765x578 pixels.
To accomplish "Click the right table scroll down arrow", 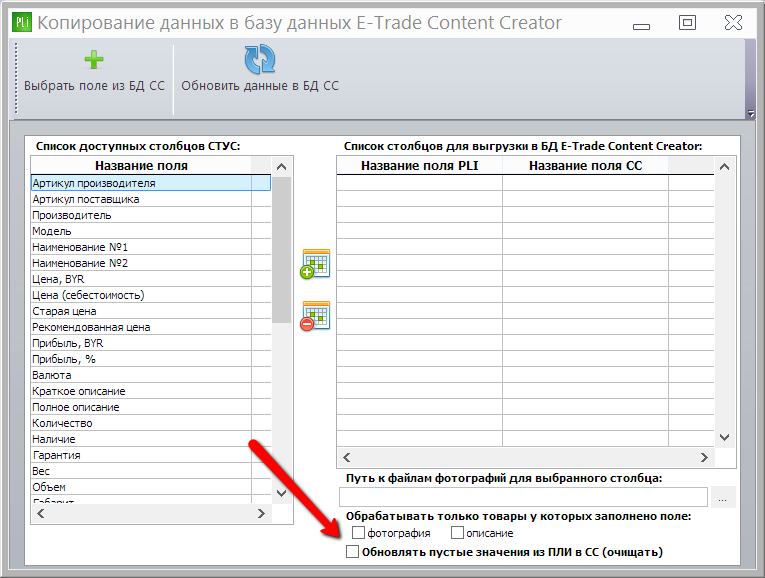I will pyautogui.click(x=725, y=437).
